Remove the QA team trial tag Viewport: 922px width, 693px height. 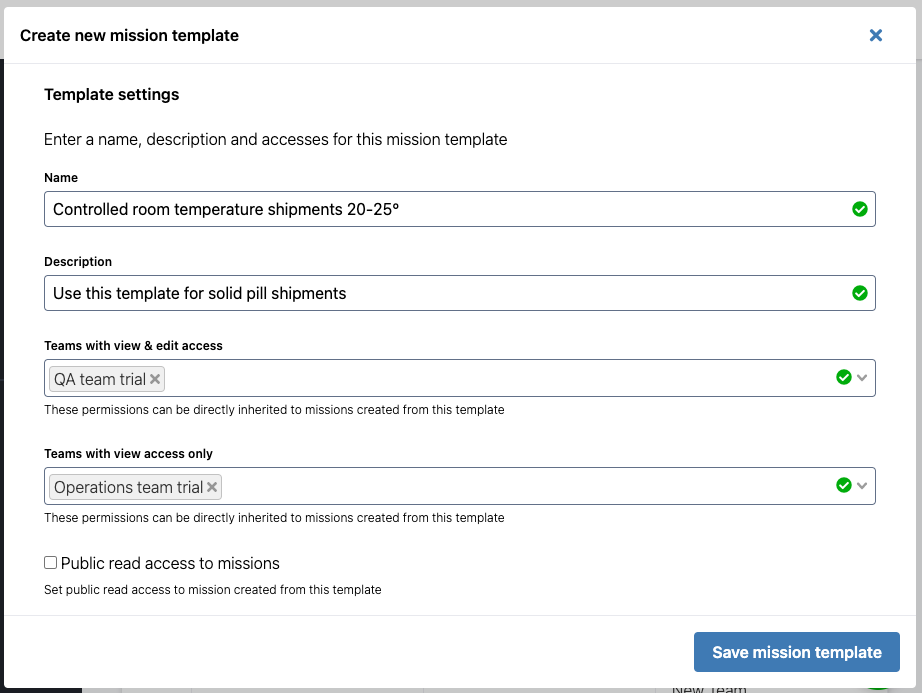155,379
